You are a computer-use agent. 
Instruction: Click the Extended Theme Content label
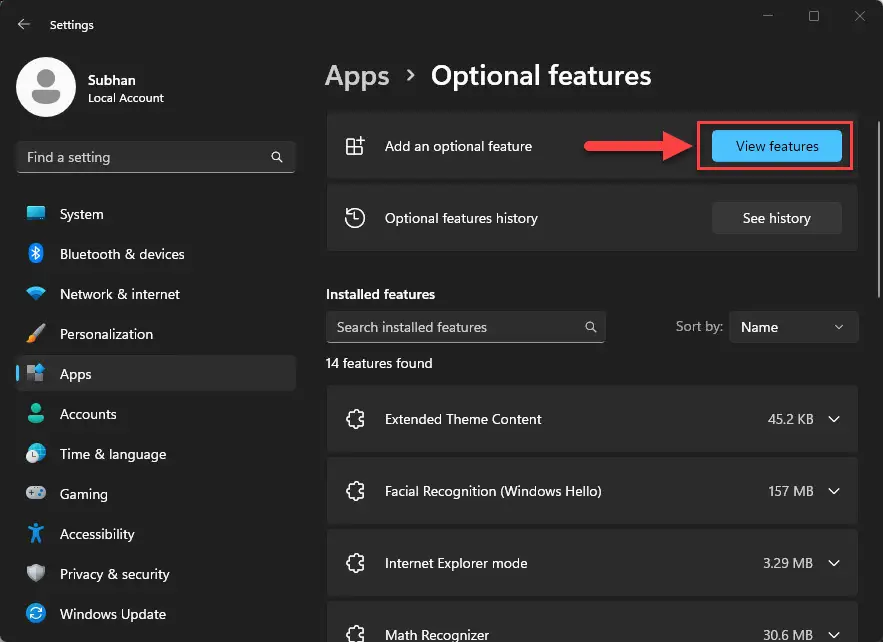tap(463, 419)
